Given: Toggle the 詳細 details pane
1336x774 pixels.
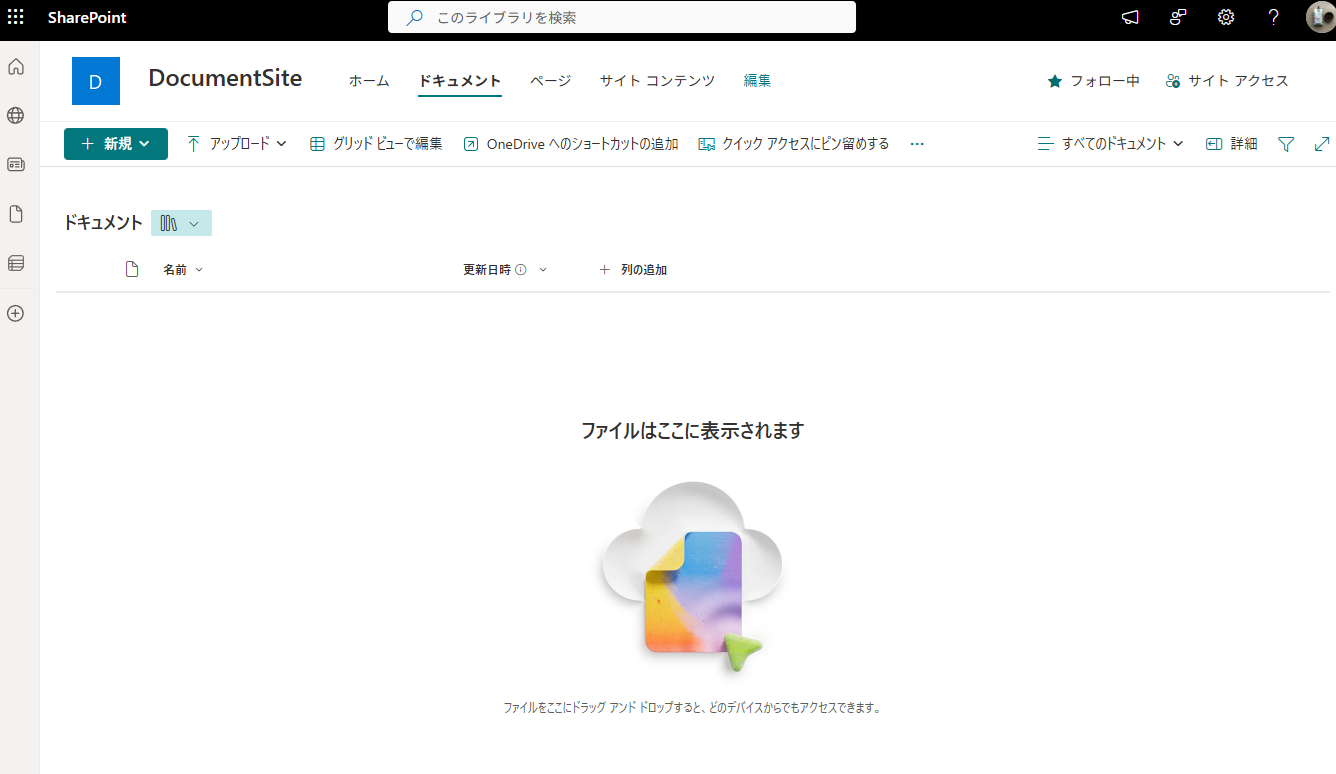Looking at the screenshot, I should (x=1231, y=144).
